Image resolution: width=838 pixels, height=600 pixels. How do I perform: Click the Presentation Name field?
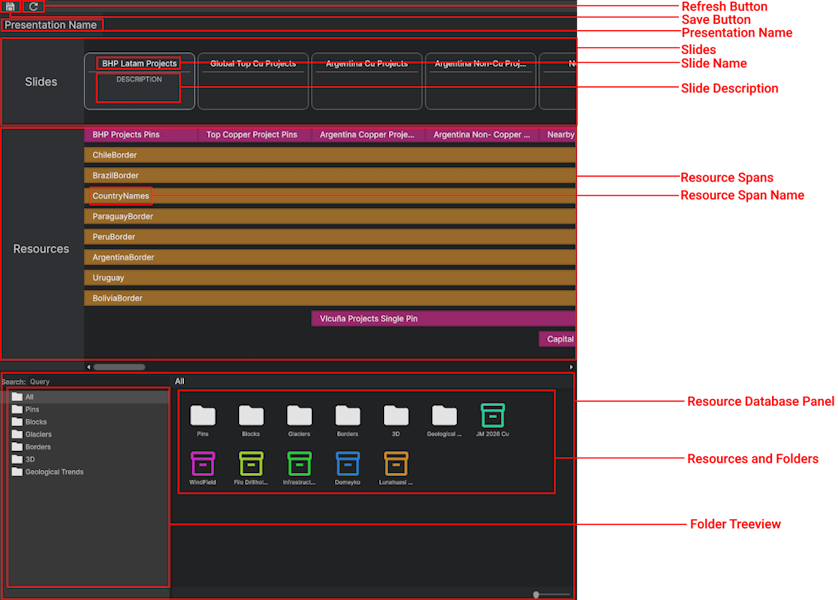[x=51, y=25]
